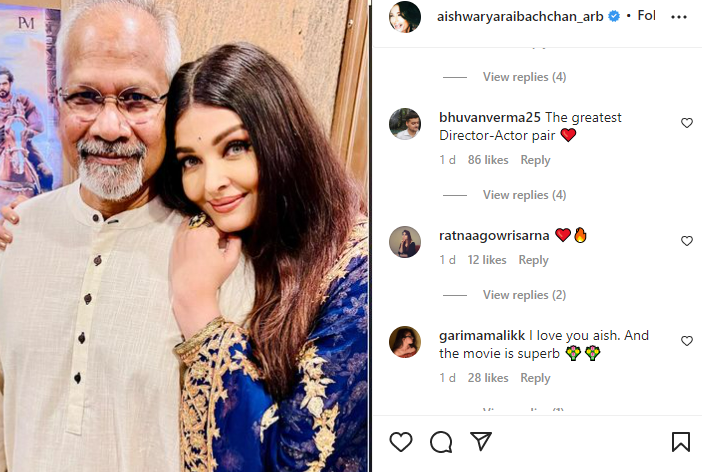Open aishwaryaraibachchan_arb username link
This screenshot has height=472, width=702.
click(520, 16)
